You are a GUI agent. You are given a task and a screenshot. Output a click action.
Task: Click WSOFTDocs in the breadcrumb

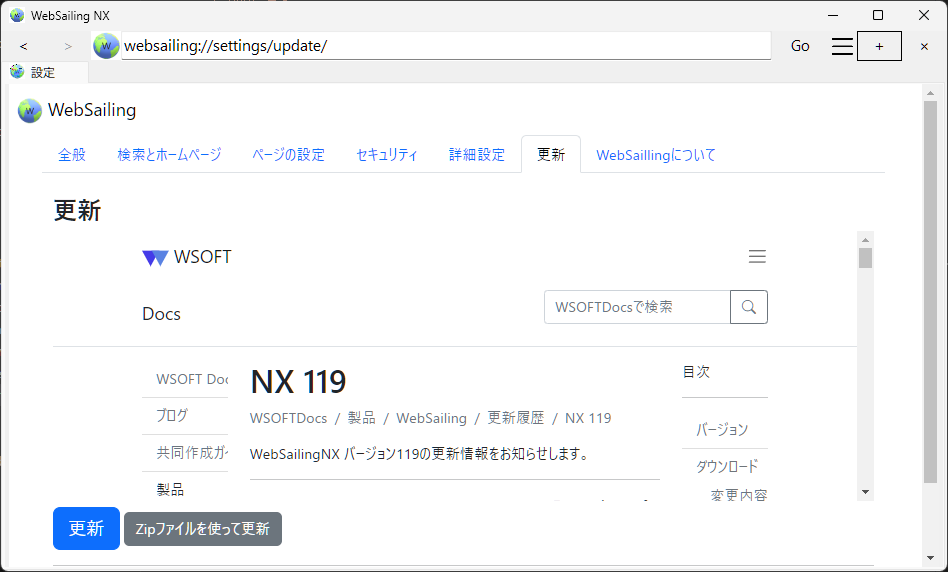tap(288, 418)
